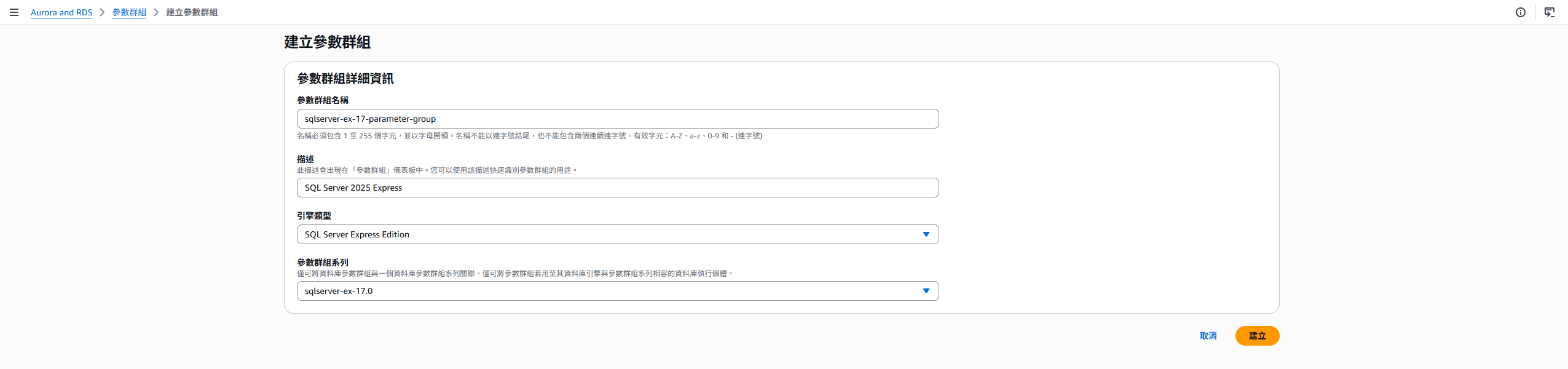Click the 建立參數群組 page title
The width and height of the screenshot is (1568, 369).
[x=328, y=42]
